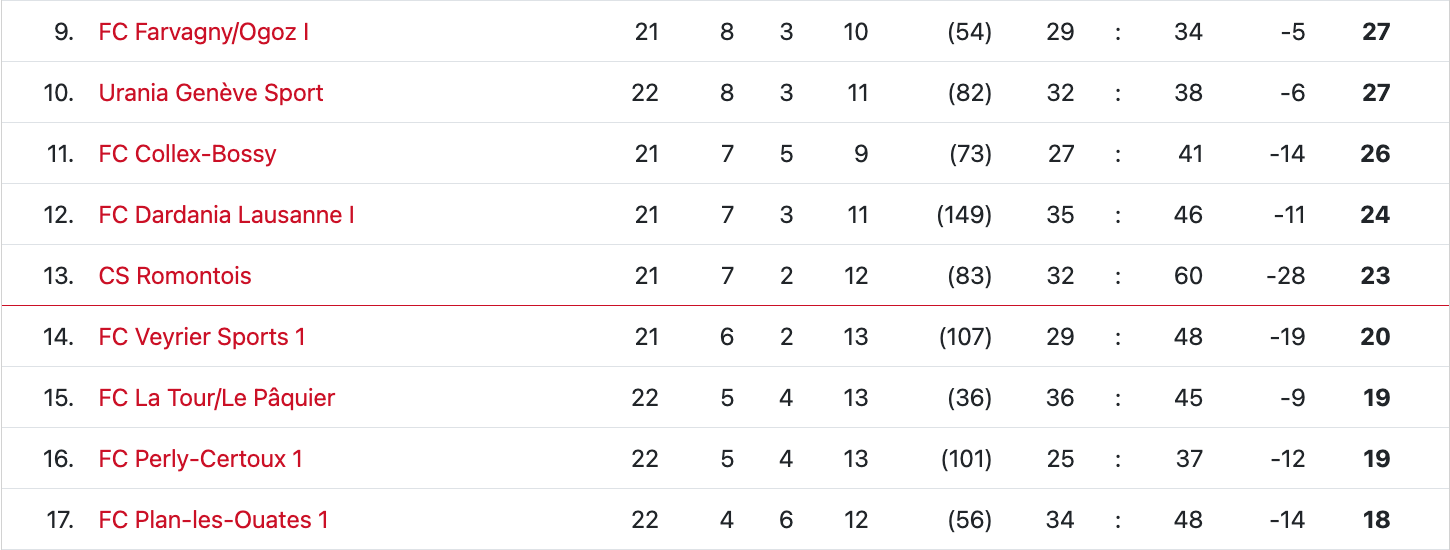Go to the FC Veyrier Sports 1 page

pyautogui.click(x=202, y=337)
